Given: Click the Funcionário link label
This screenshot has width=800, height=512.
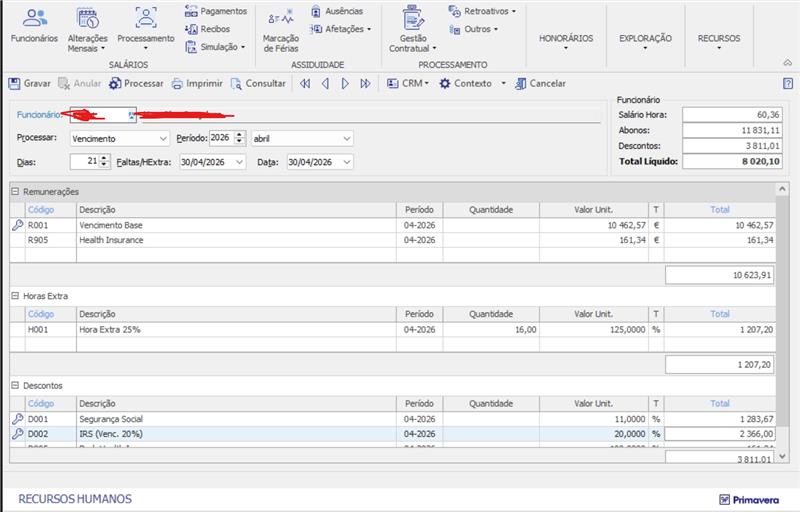Looking at the screenshot, I should click(x=38, y=115).
